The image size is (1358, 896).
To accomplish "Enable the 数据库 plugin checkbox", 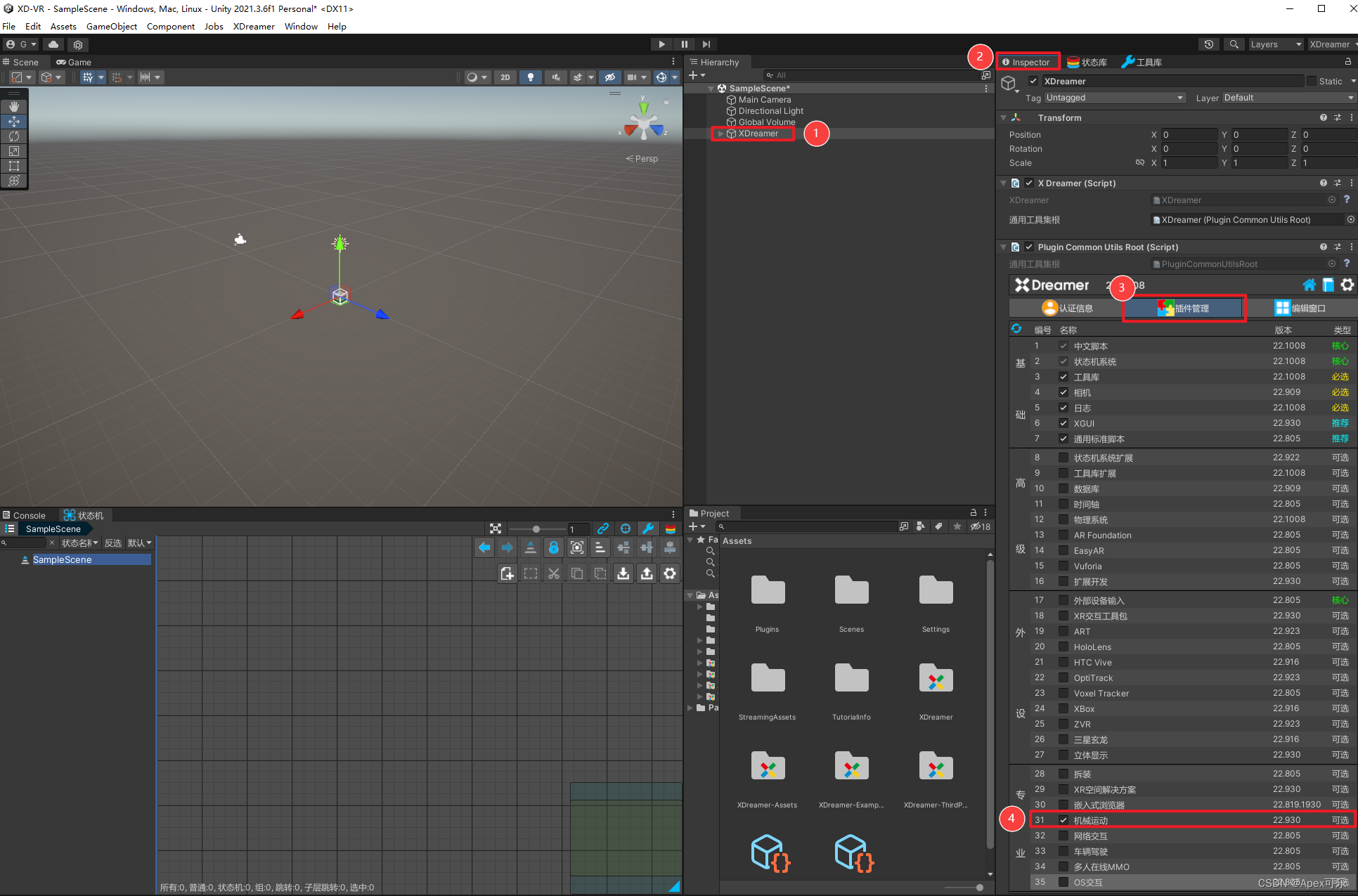I will point(1063,488).
